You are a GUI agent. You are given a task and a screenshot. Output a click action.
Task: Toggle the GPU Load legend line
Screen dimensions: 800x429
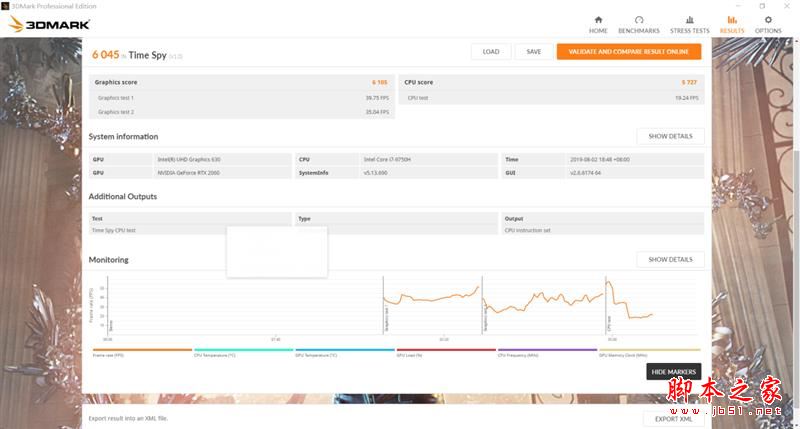pyautogui.click(x=446, y=352)
